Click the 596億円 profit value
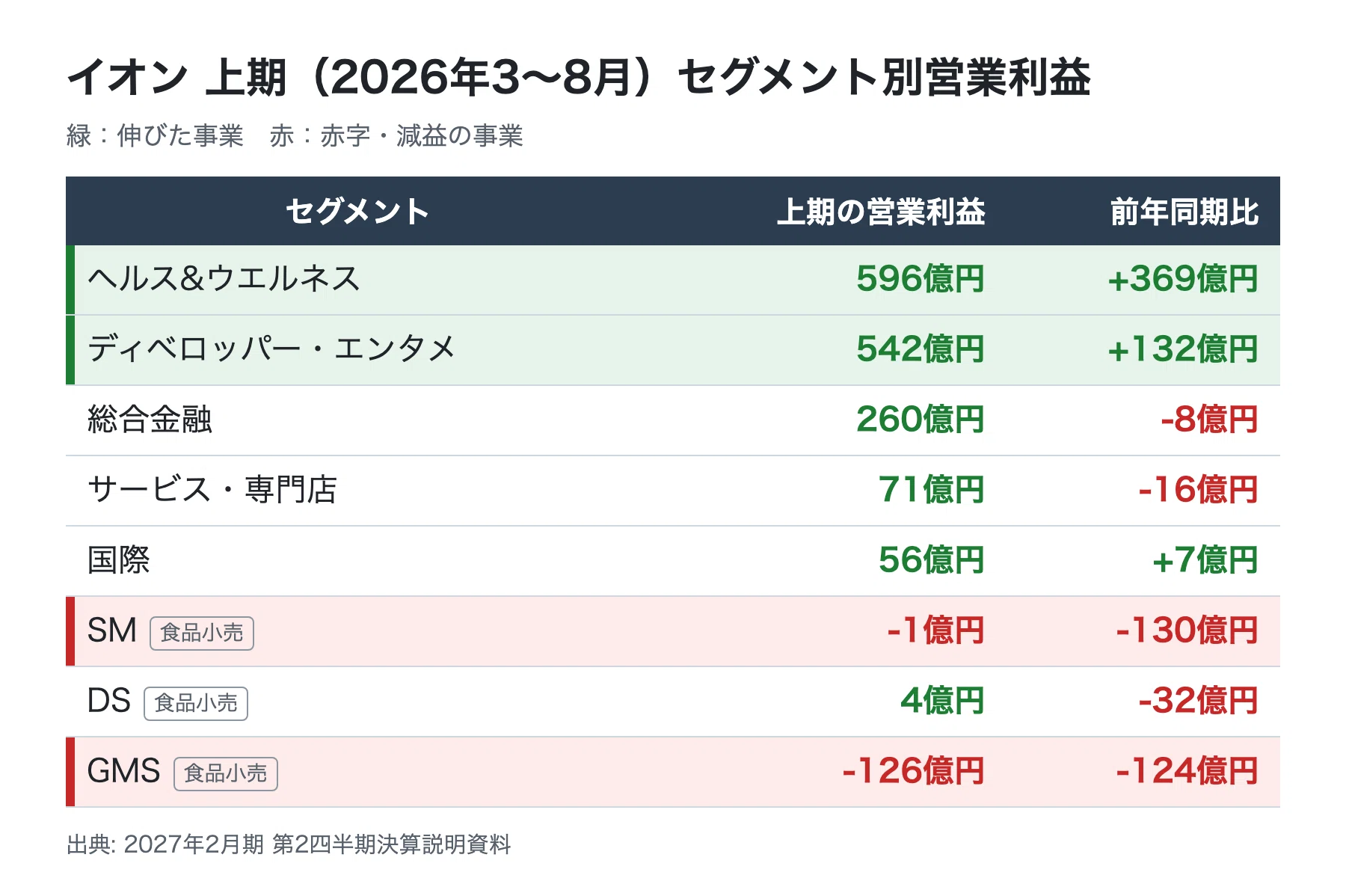Viewport: 1346px width, 896px height. [x=921, y=279]
